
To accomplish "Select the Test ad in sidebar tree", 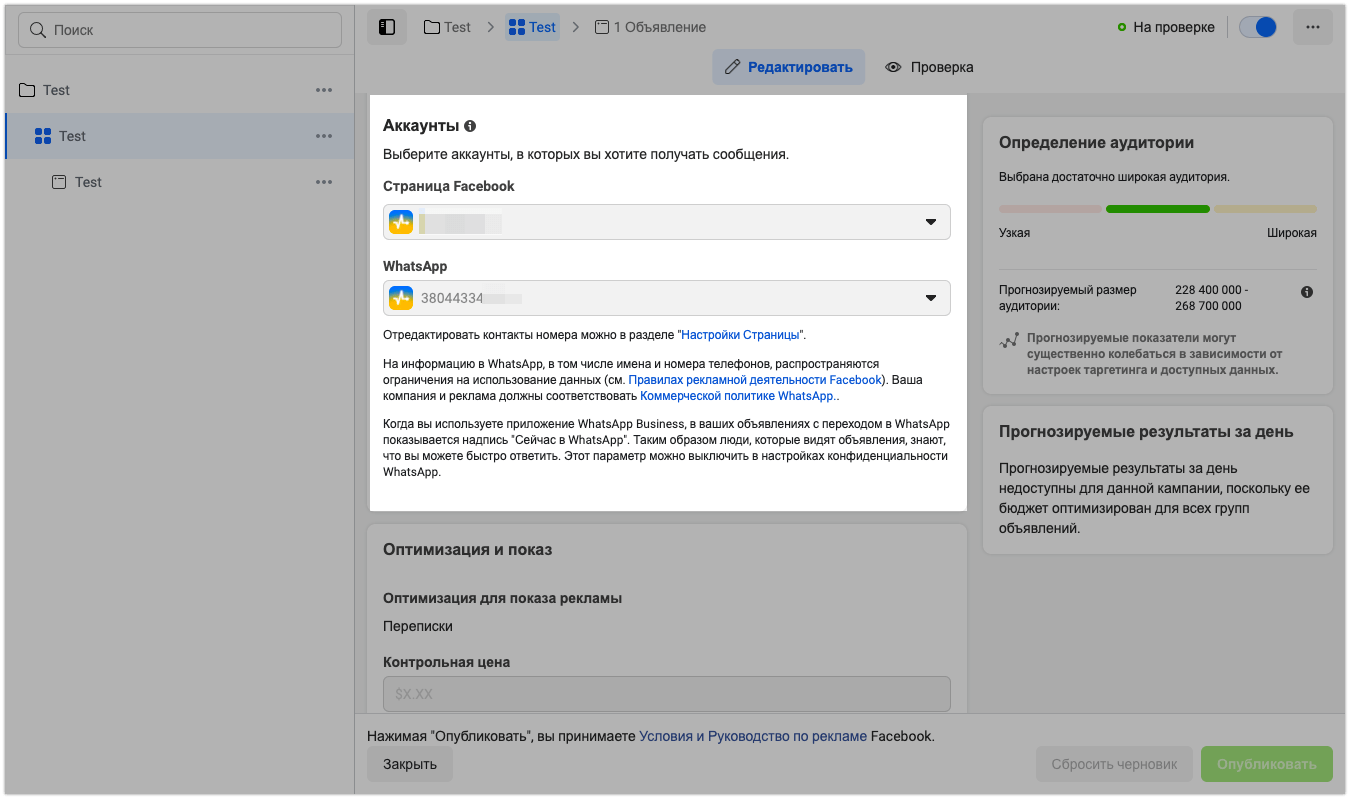I will click(x=88, y=182).
